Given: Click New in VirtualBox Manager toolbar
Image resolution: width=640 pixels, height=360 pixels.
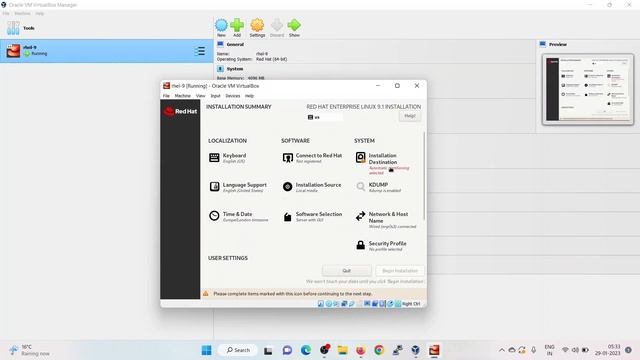Looking at the screenshot, I should click(221, 28).
